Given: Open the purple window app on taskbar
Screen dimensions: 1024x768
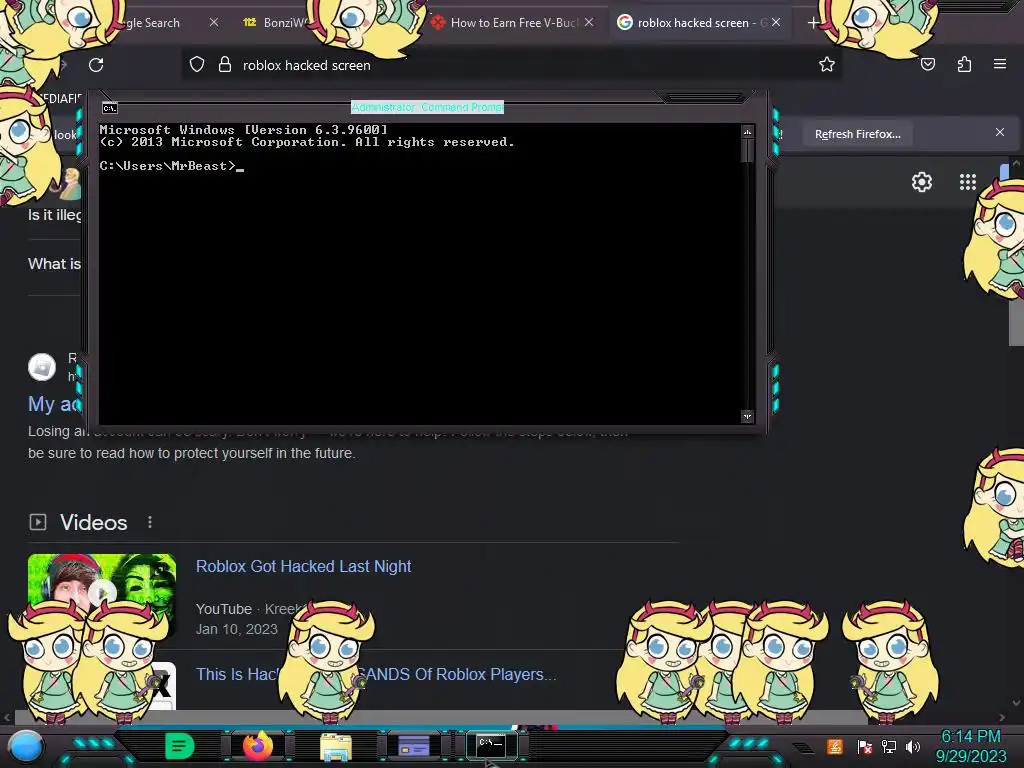Looking at the screenshot, I should click(x=413, y=746).
